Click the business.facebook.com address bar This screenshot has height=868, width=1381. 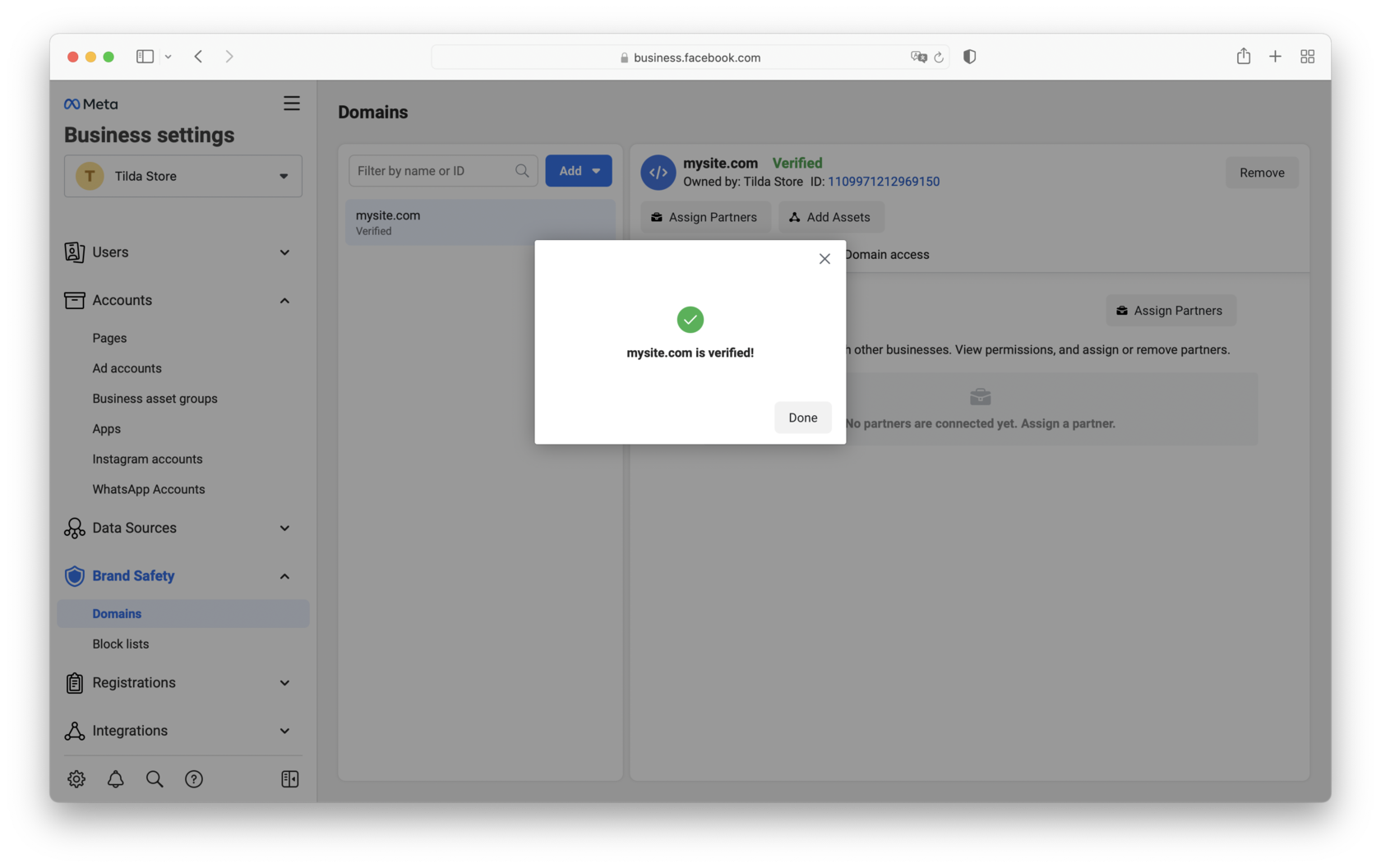point(690,58)
